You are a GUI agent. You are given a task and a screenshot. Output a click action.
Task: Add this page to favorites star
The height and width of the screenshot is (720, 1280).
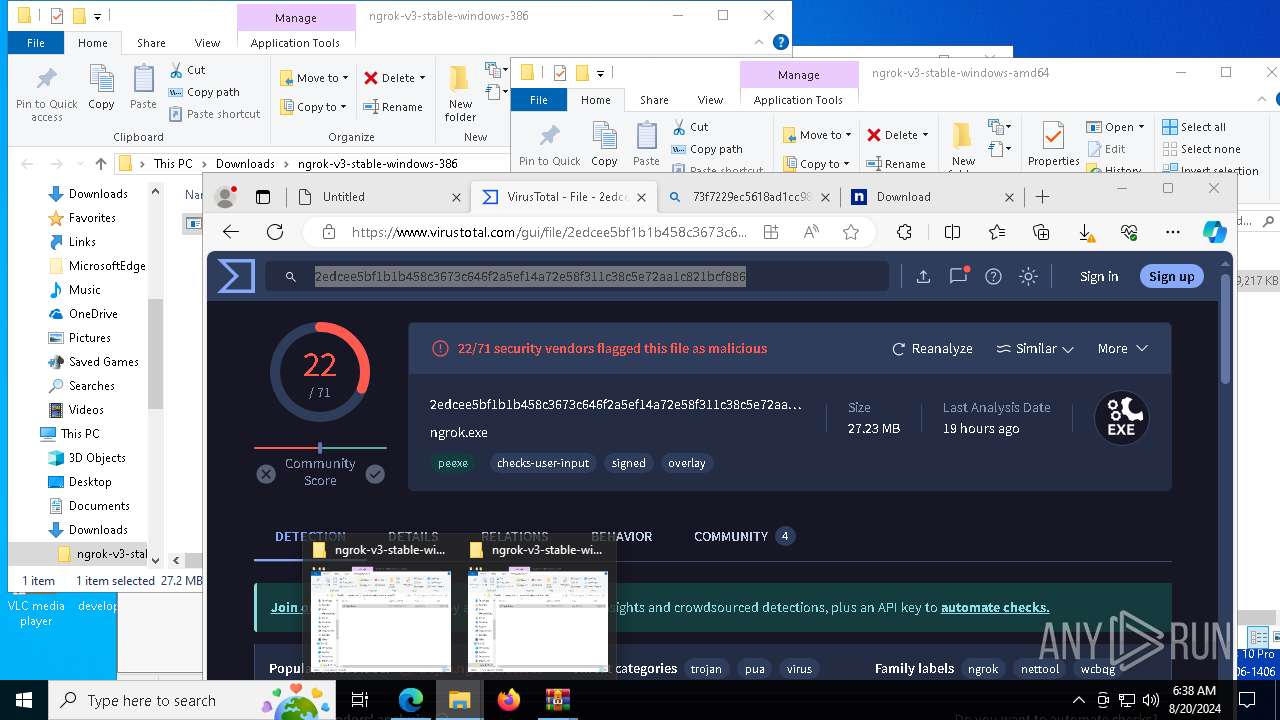[x=851, y=232]
